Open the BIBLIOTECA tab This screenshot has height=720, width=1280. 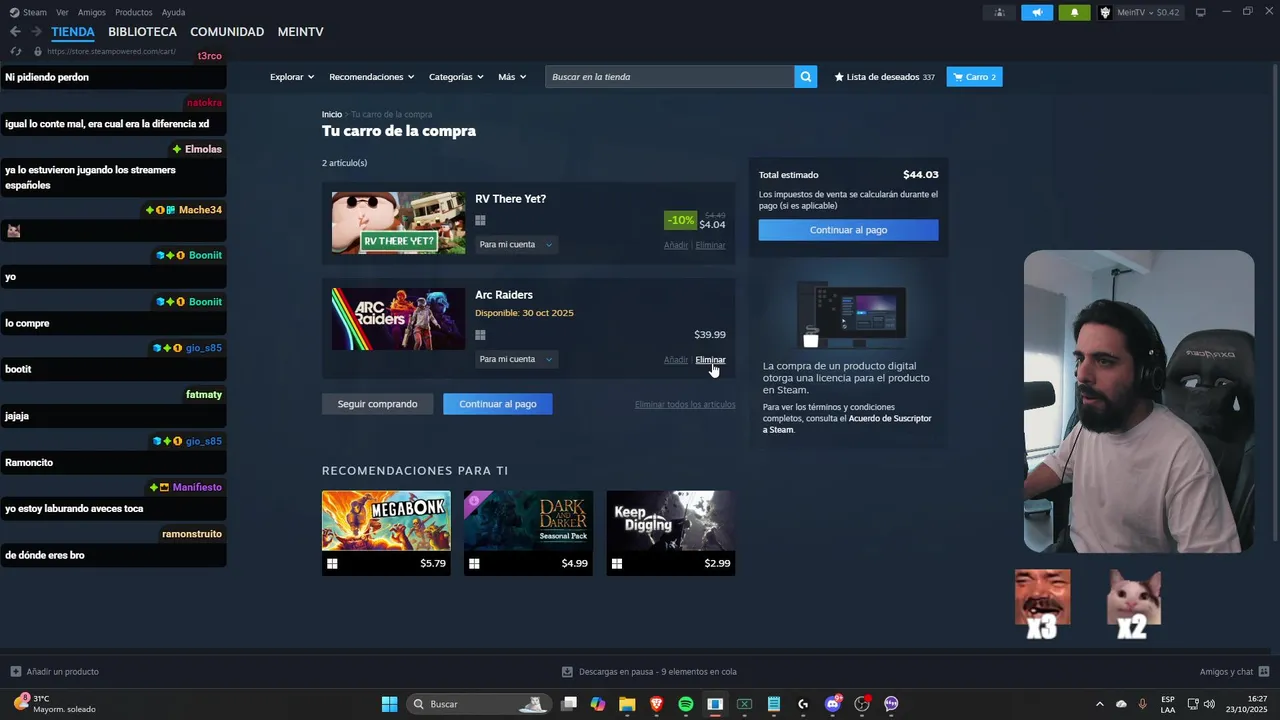tap(143, 32)
